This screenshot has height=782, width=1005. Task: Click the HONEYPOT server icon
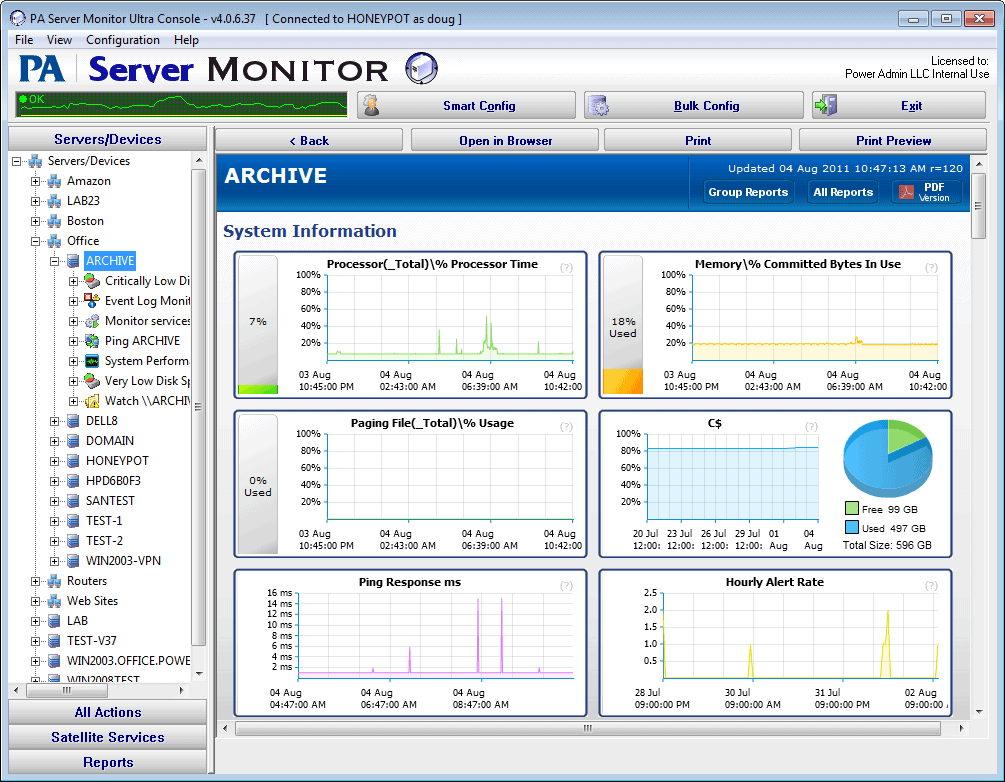pos(74,461)
